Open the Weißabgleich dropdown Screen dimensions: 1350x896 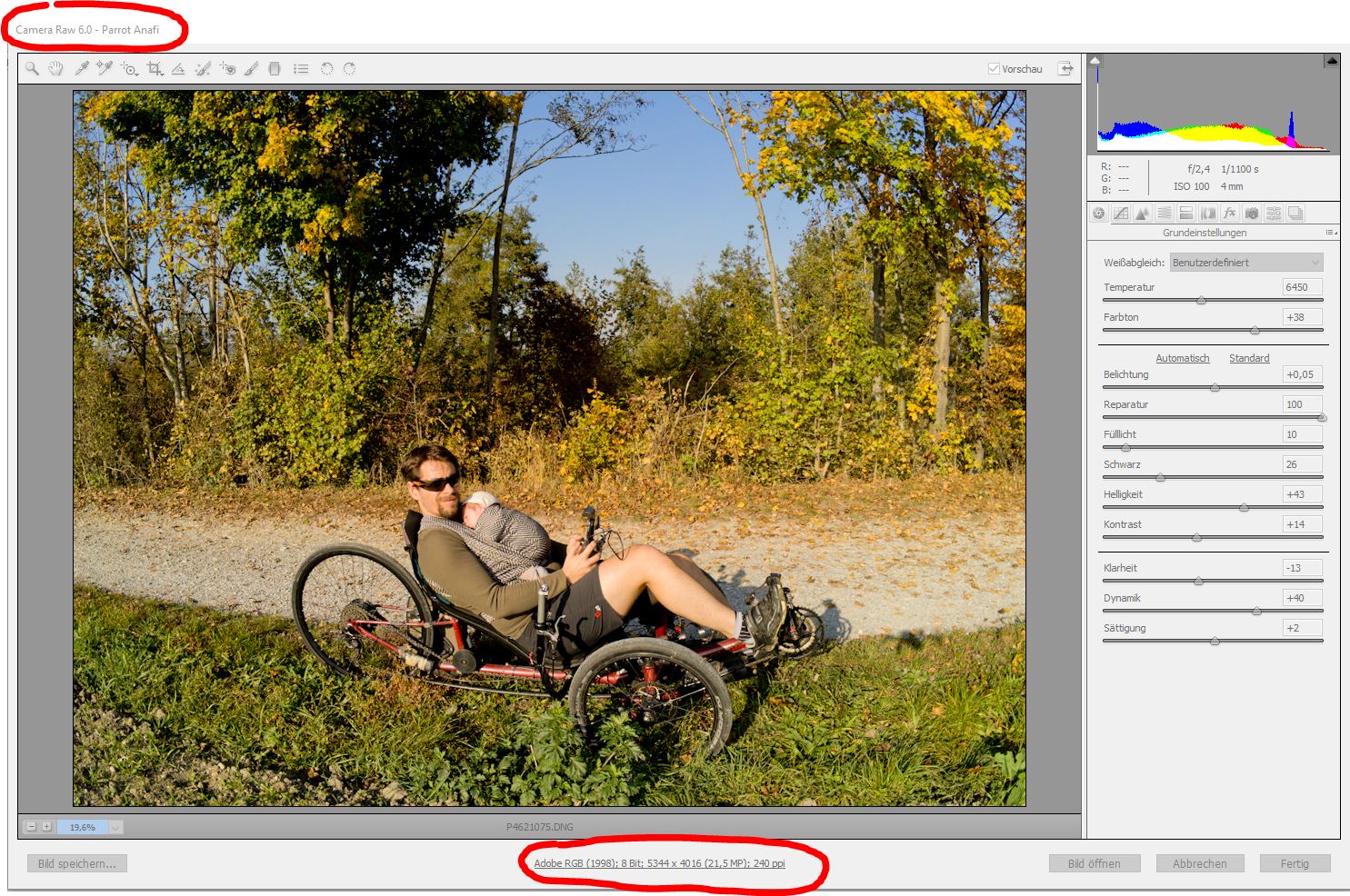point(1245,262)
